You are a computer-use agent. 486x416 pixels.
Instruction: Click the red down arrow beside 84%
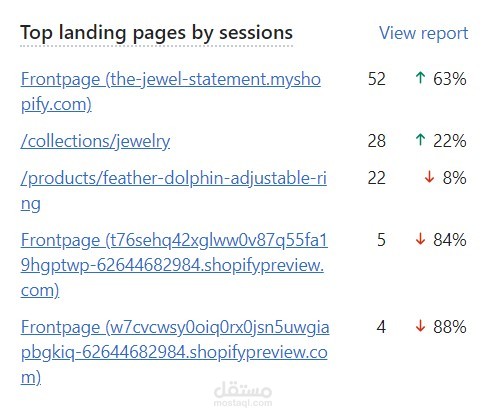coord(420,239)
